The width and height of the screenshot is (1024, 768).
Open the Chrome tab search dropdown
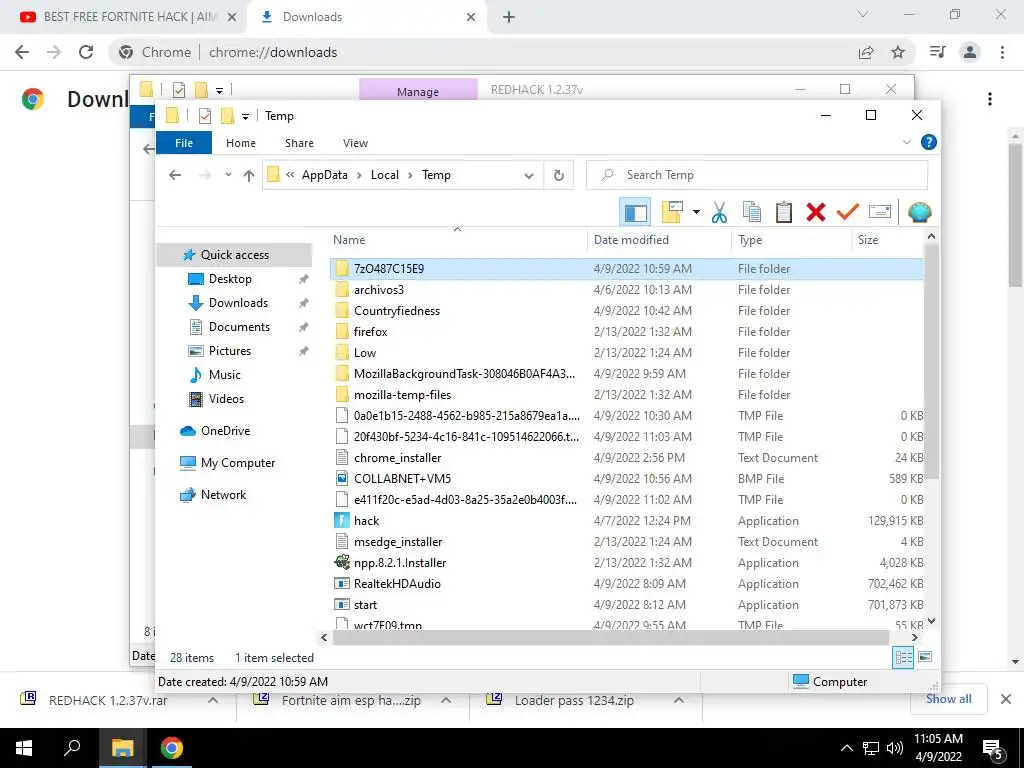point(863,14)
